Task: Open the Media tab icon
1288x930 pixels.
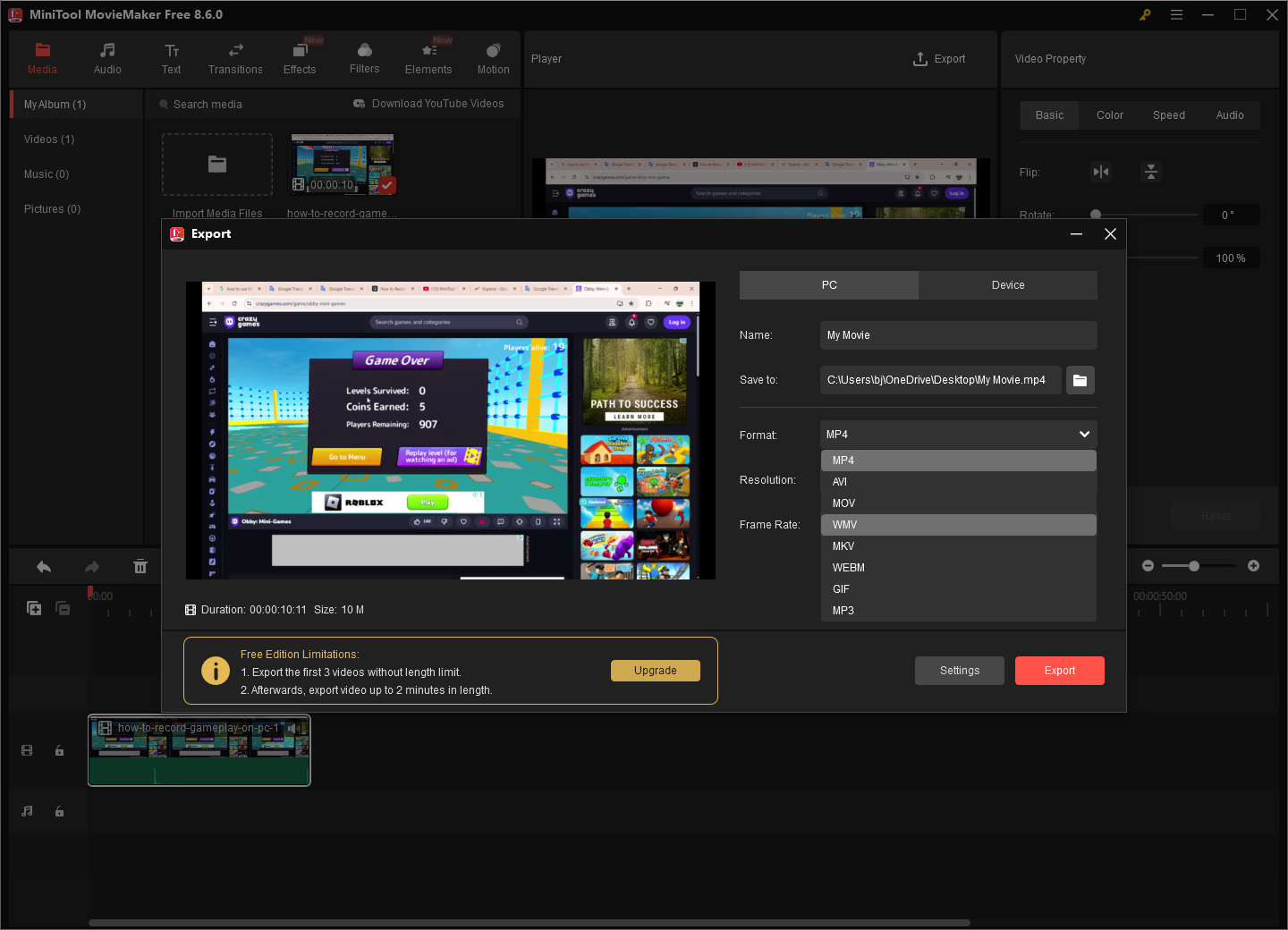Action: (x=42, y=50)
